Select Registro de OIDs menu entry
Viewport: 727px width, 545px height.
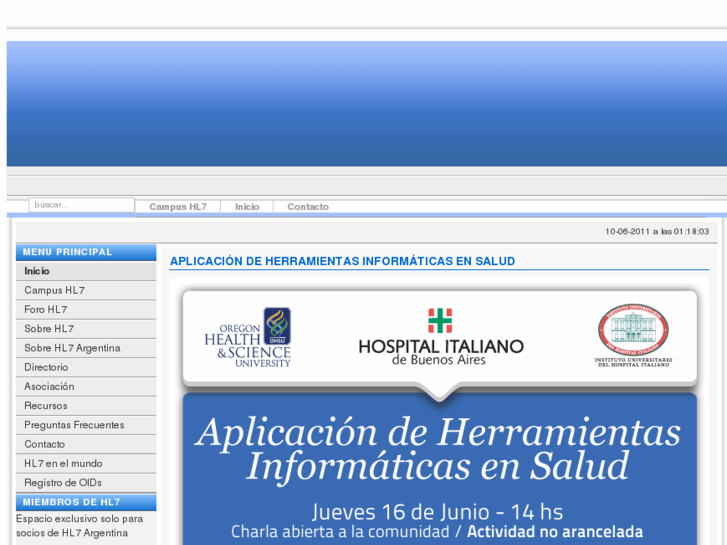pos(86,483)
